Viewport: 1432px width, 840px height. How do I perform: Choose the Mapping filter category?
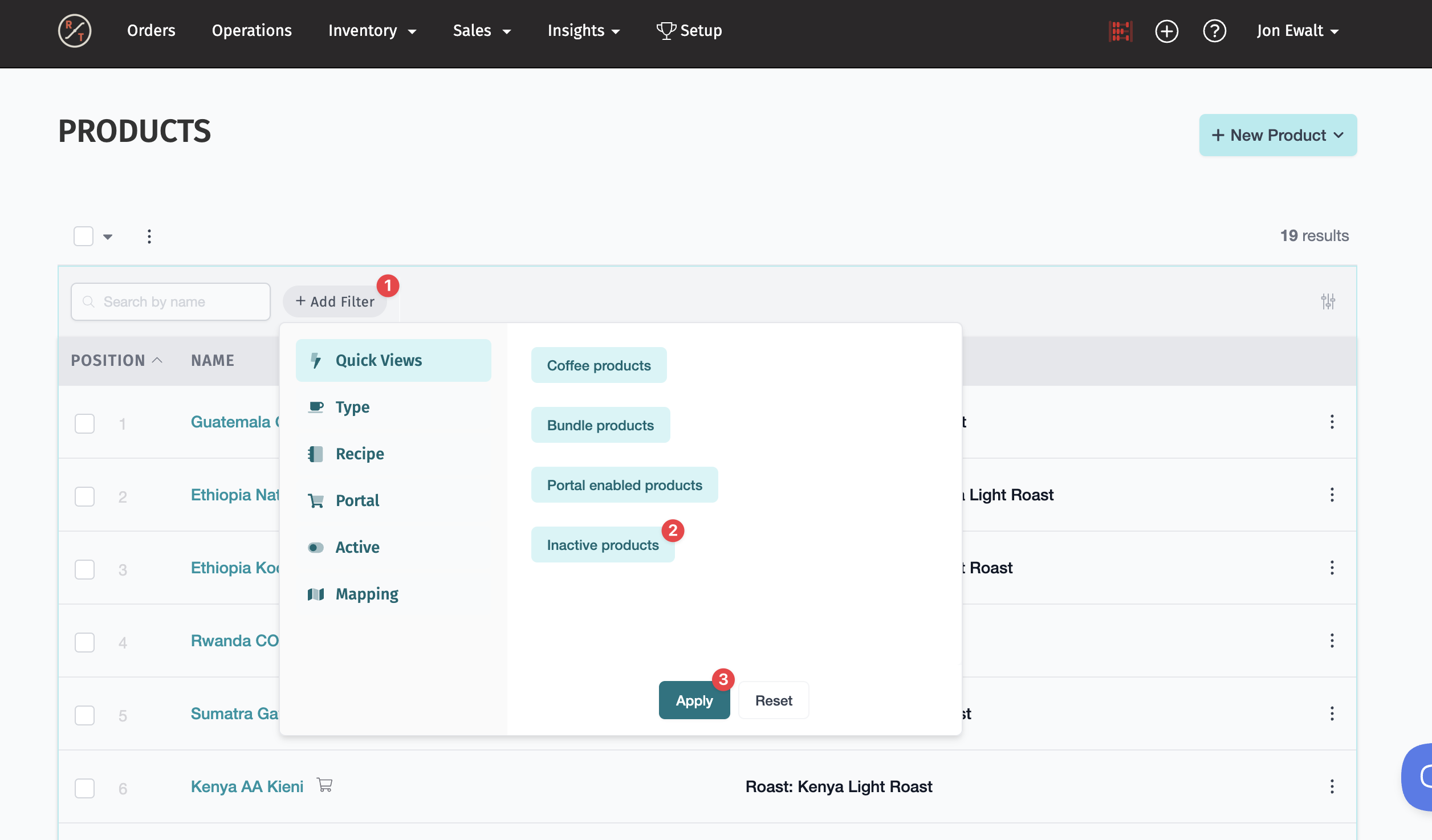pos(367,594)
